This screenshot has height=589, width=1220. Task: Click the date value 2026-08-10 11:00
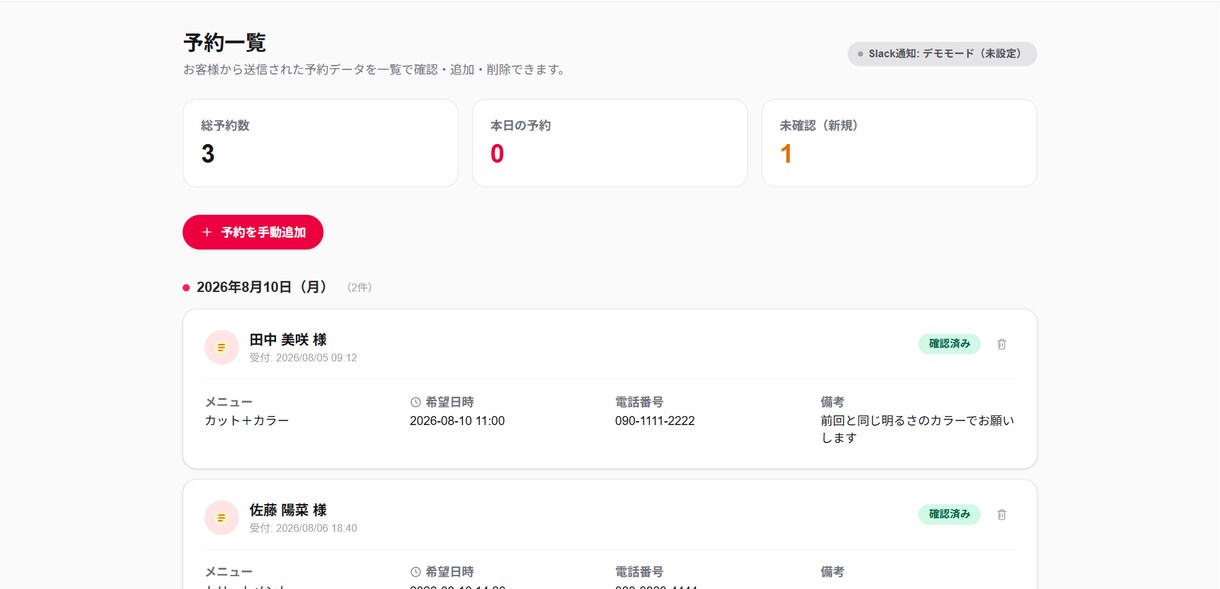pyautogui.click(x=457, y=421)
